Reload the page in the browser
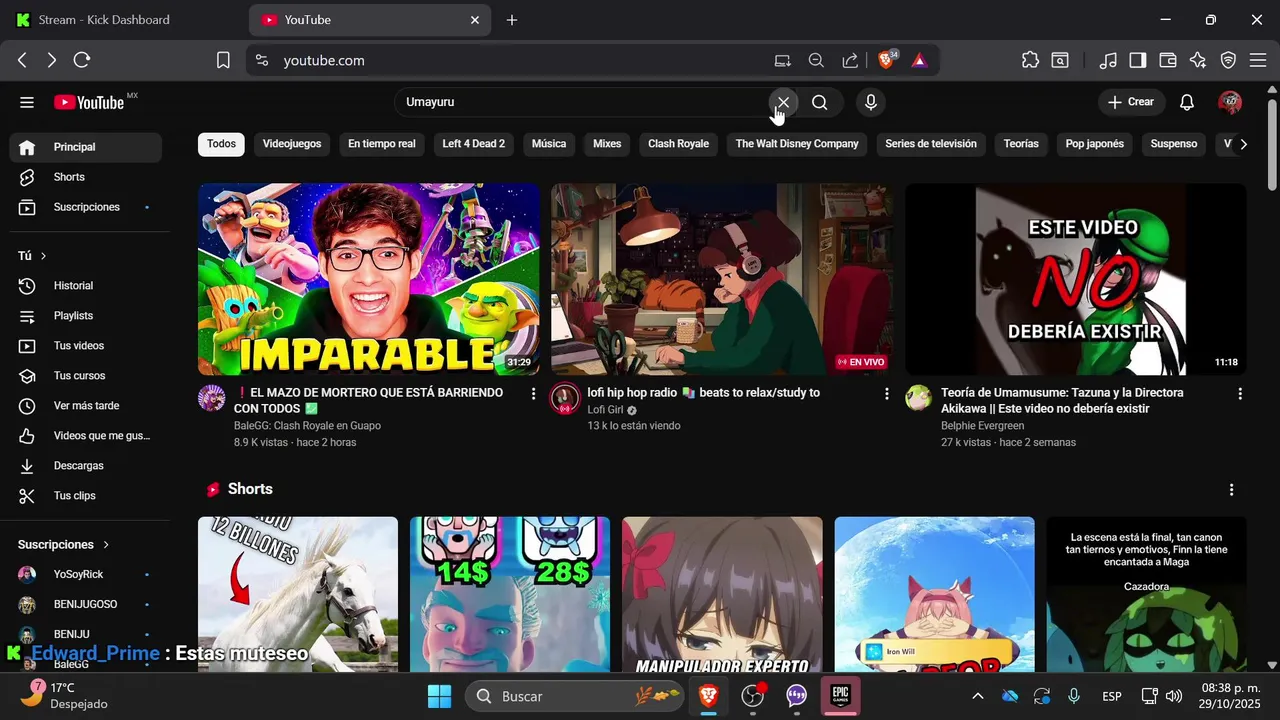The height and width of the screenshot is (720, 1280). point(82,60)
